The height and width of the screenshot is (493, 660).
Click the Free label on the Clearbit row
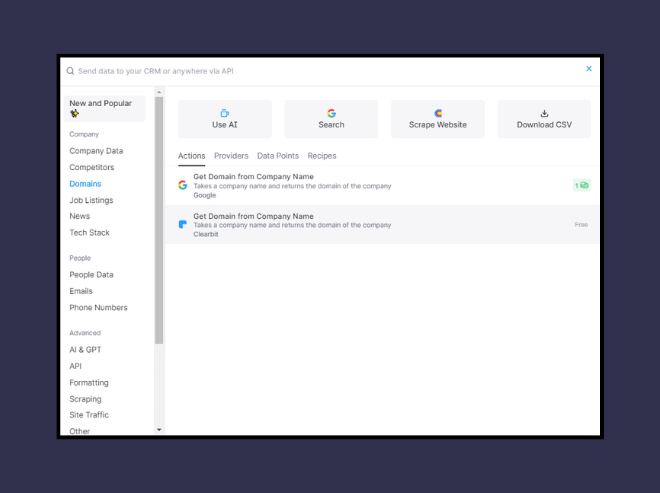tap(581, 224)
